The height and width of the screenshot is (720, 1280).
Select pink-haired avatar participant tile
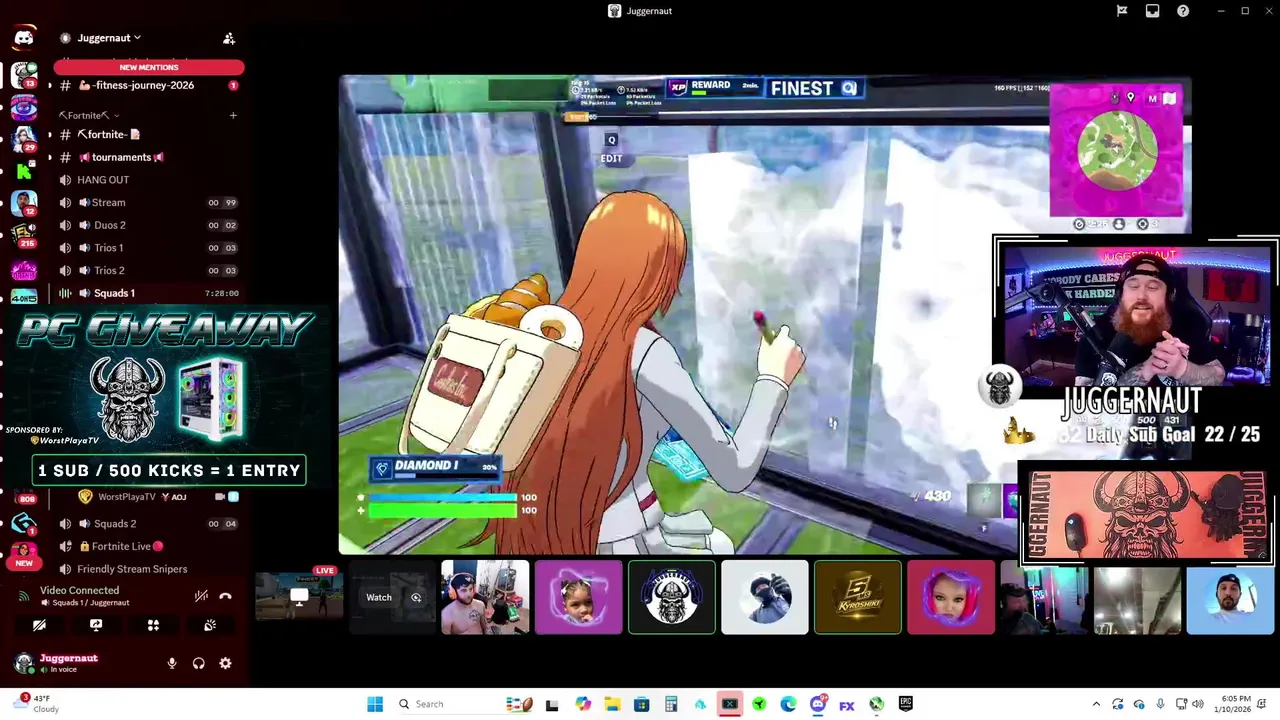pos(951,597)
